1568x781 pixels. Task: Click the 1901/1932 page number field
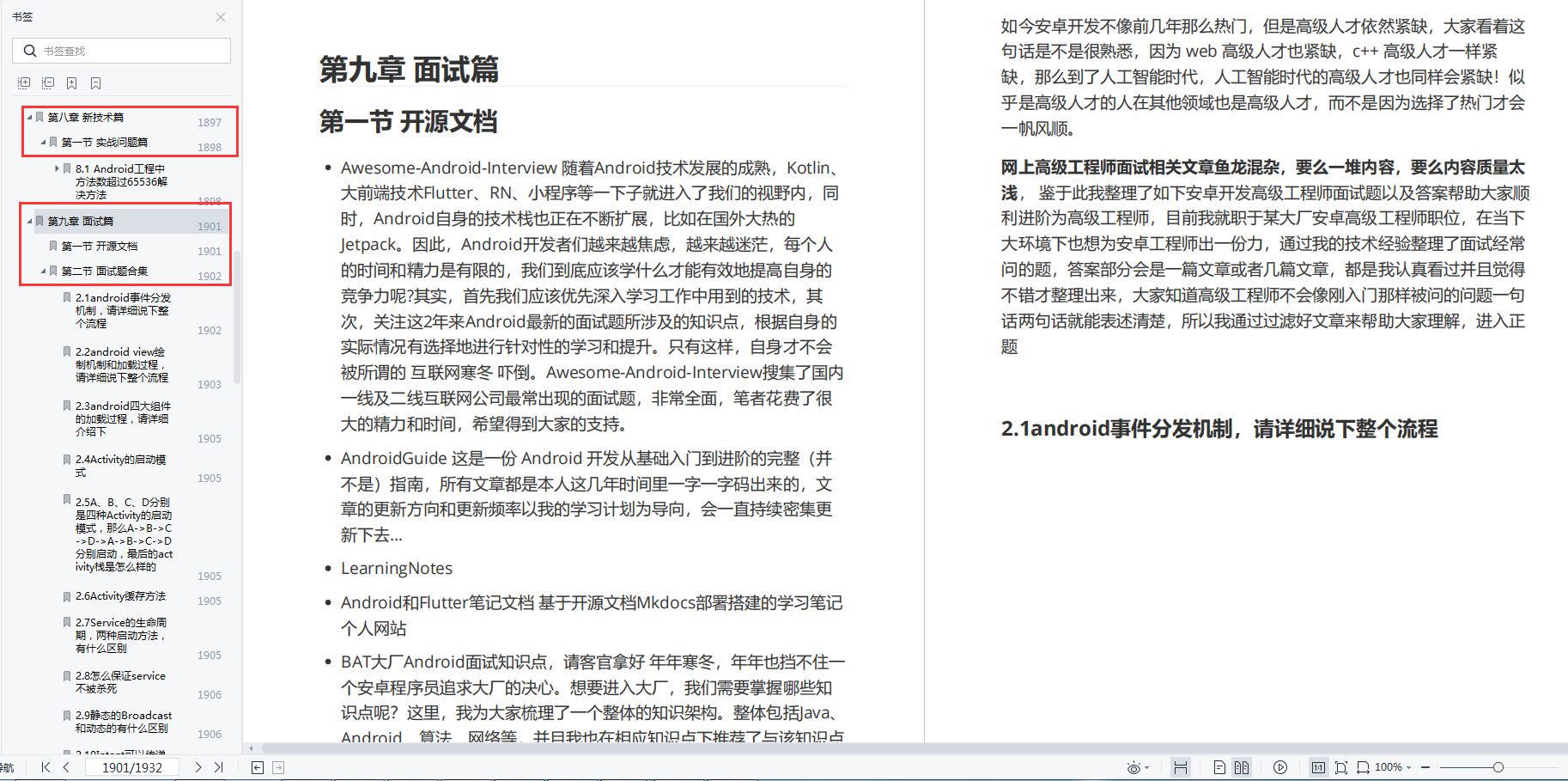132,767
